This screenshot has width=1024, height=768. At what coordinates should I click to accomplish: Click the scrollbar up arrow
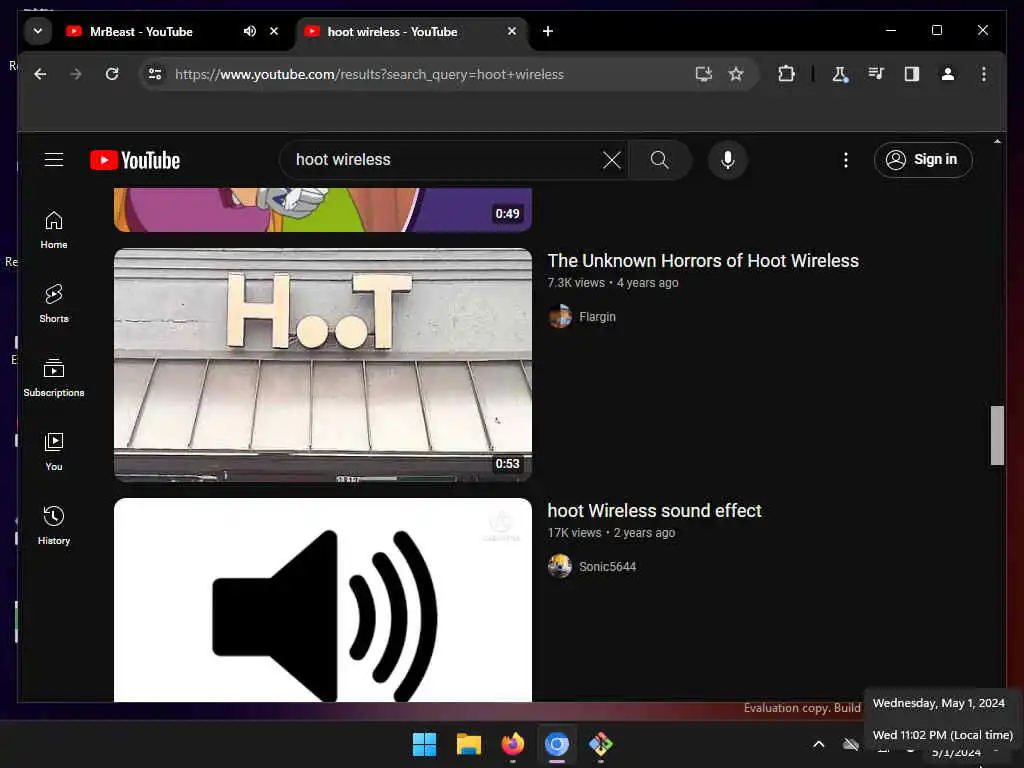coord(997,141)
